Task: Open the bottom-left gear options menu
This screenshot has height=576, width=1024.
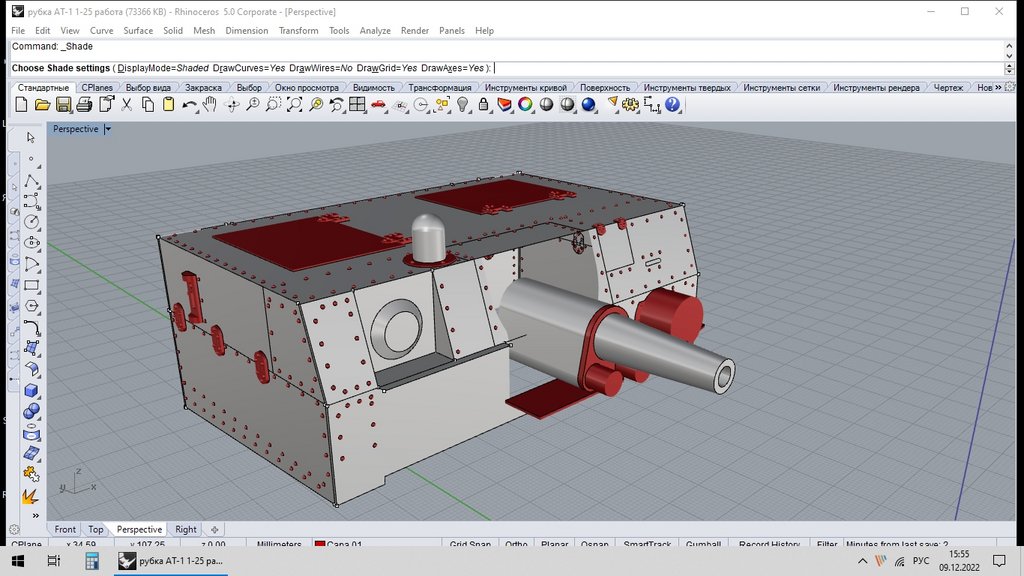Action: (x=14, y=530)
